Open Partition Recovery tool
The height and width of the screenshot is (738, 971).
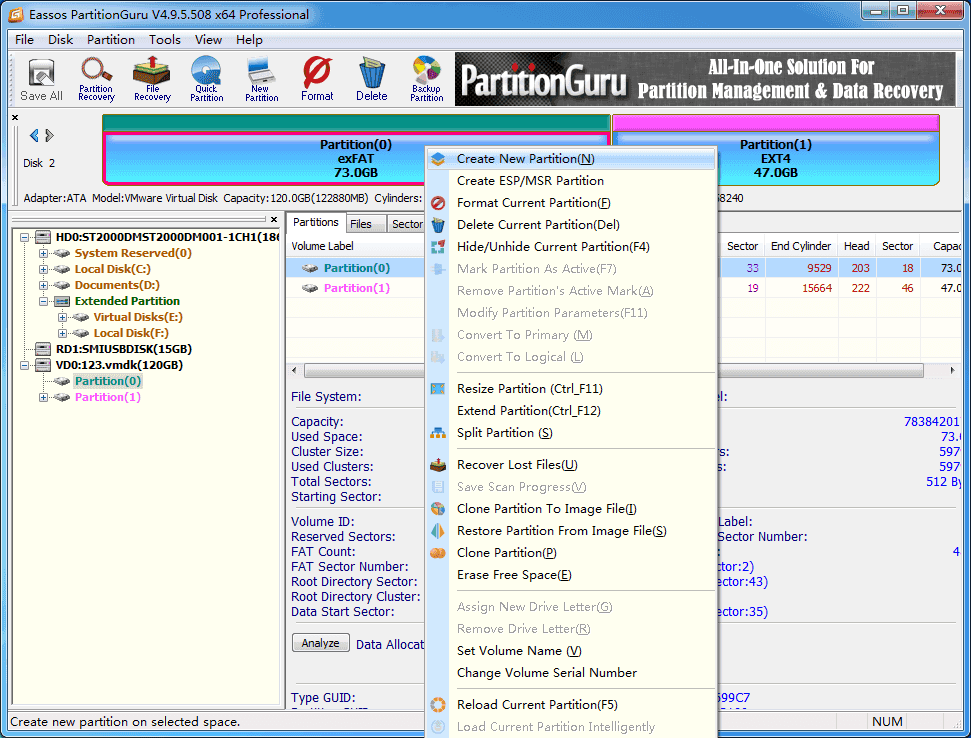point(96,80)
